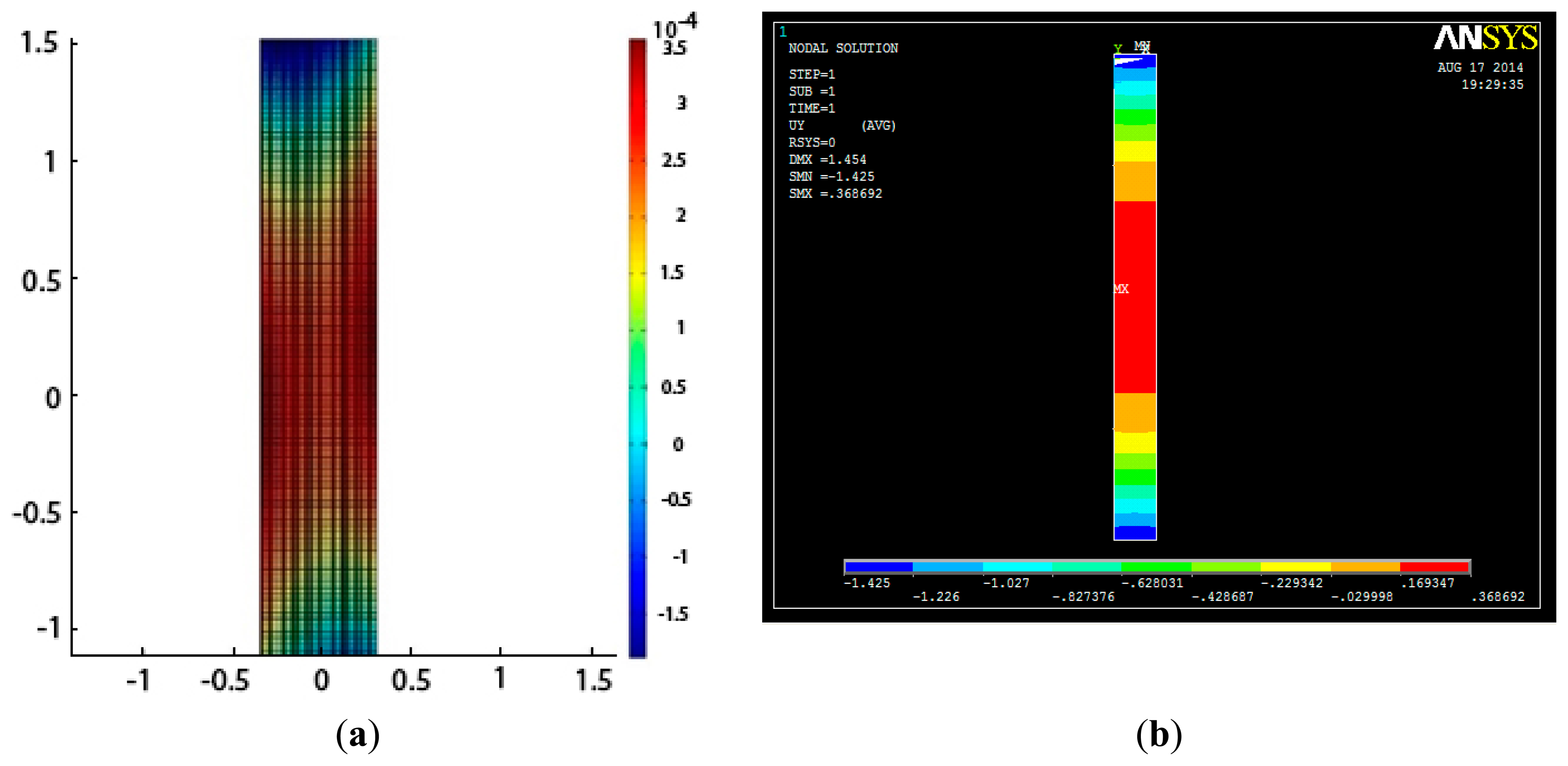Select the yellow segment of ANSYS legend
1568x766 pixels.
[x=1295, y=567]
